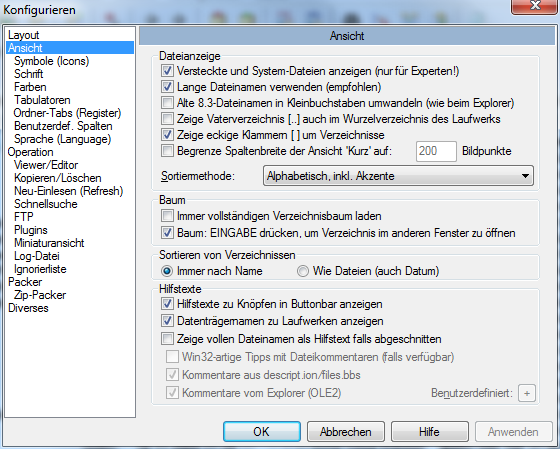Open Kopieren/Löschen settings

(x=58, y=178)
